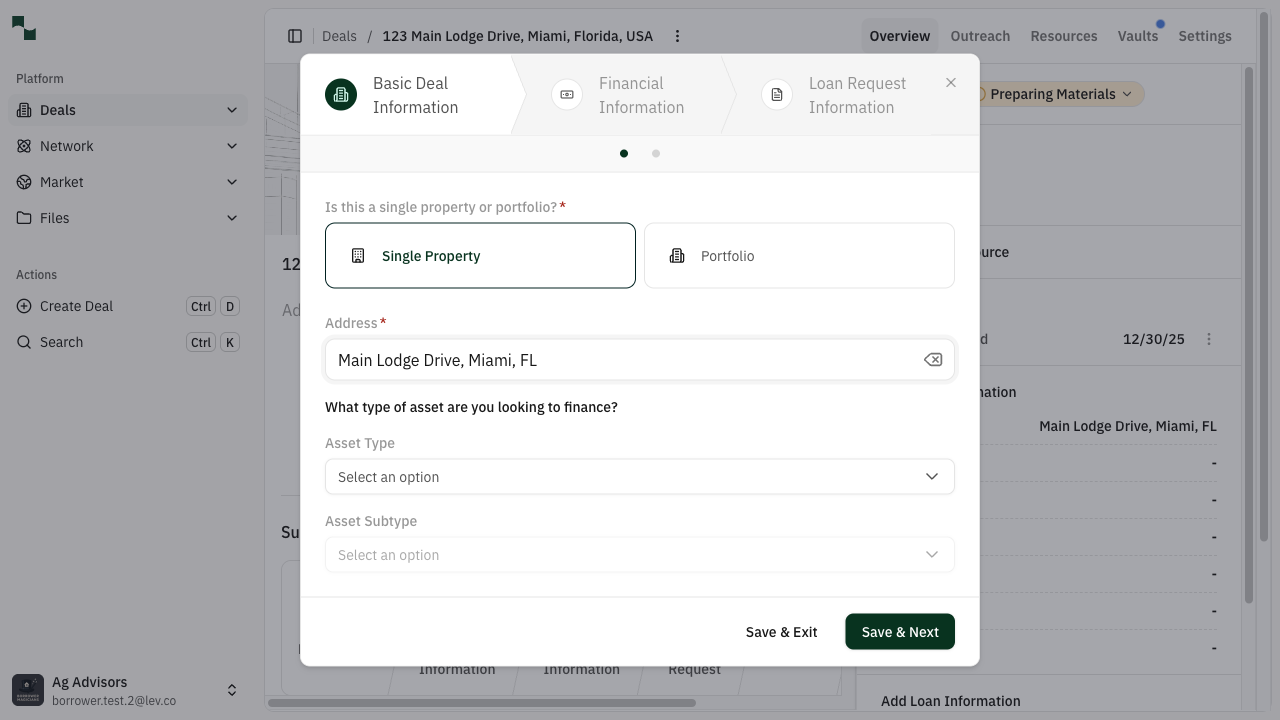This screenshot has height=720, width=1280.
Task: Activate the Search magnifier icon
Action: [23, 342]
